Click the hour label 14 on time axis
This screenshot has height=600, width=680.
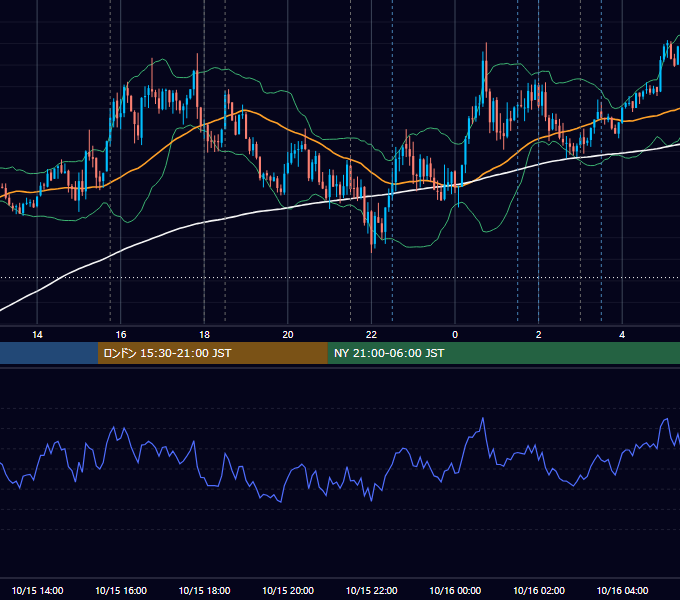(37, 335)
